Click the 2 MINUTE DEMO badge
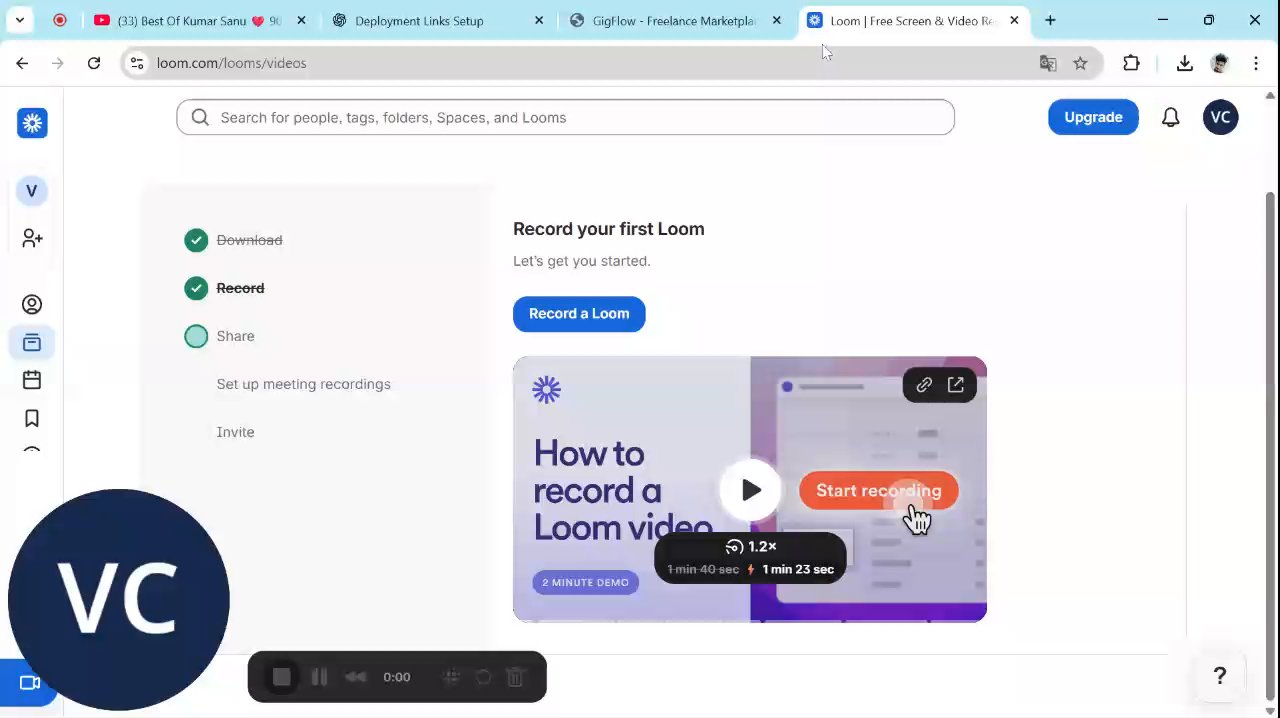The height and width of the screenshot is (718, 1280). pos(585,582)
